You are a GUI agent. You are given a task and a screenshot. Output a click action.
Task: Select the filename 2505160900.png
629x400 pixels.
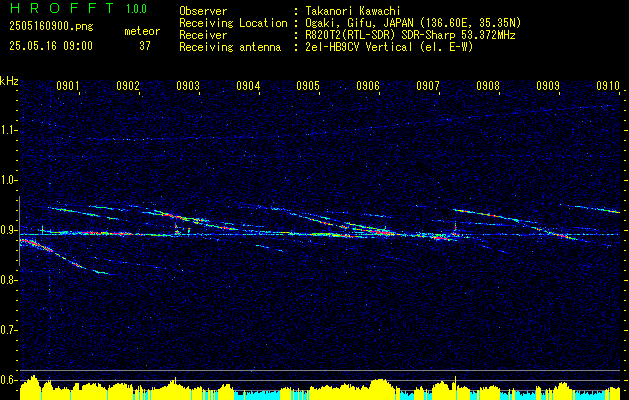click(51, 27)
